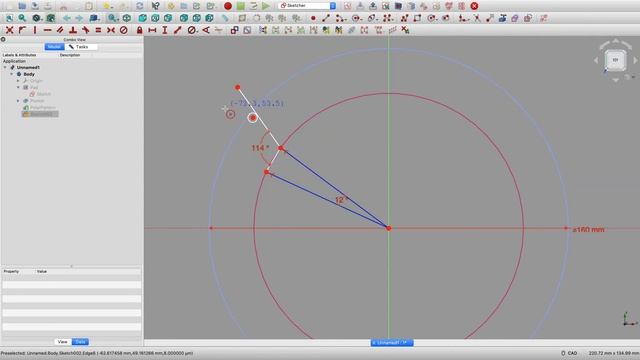The image size is (640, 360).
Task: Select the Create Line tool
Action: 326,18
